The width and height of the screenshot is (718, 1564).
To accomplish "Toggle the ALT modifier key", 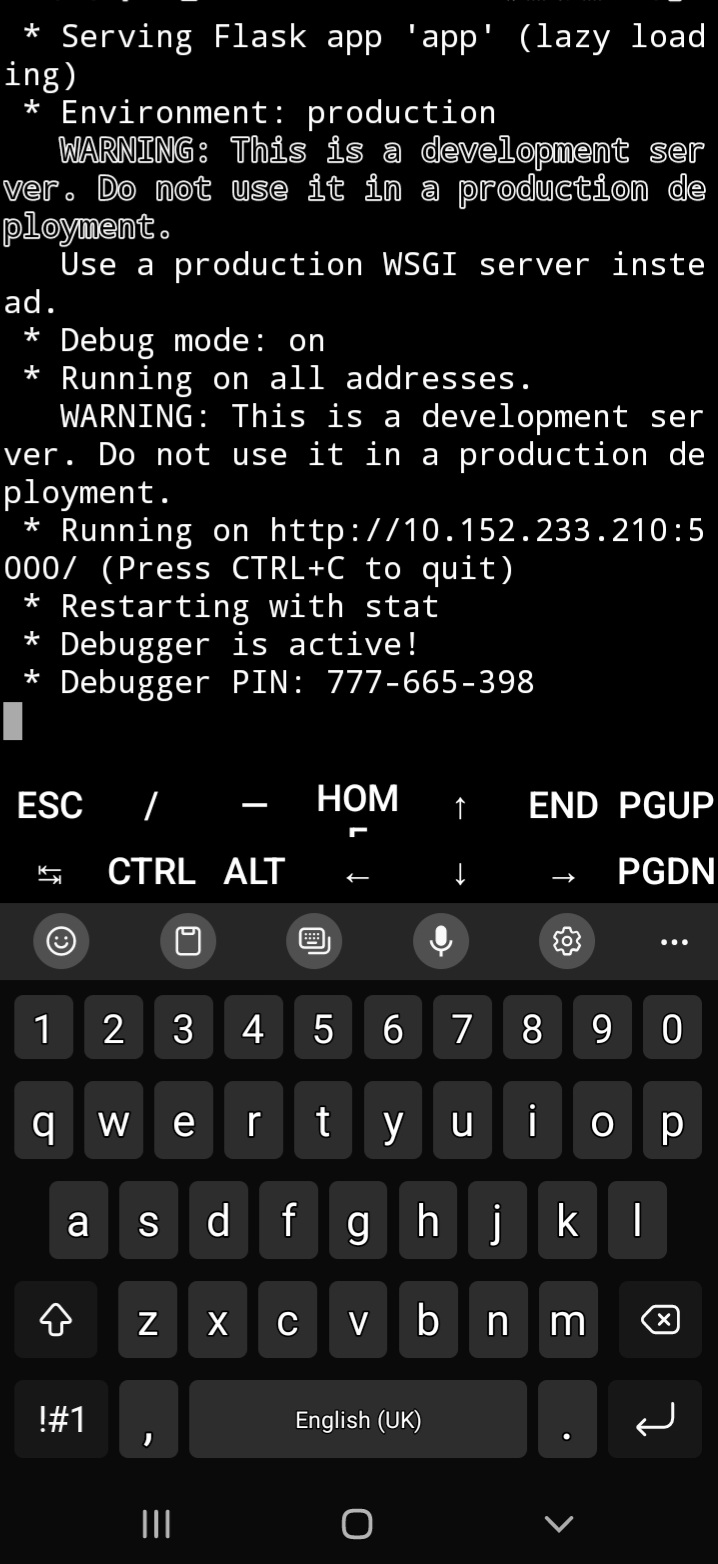I will coord(254,872).
